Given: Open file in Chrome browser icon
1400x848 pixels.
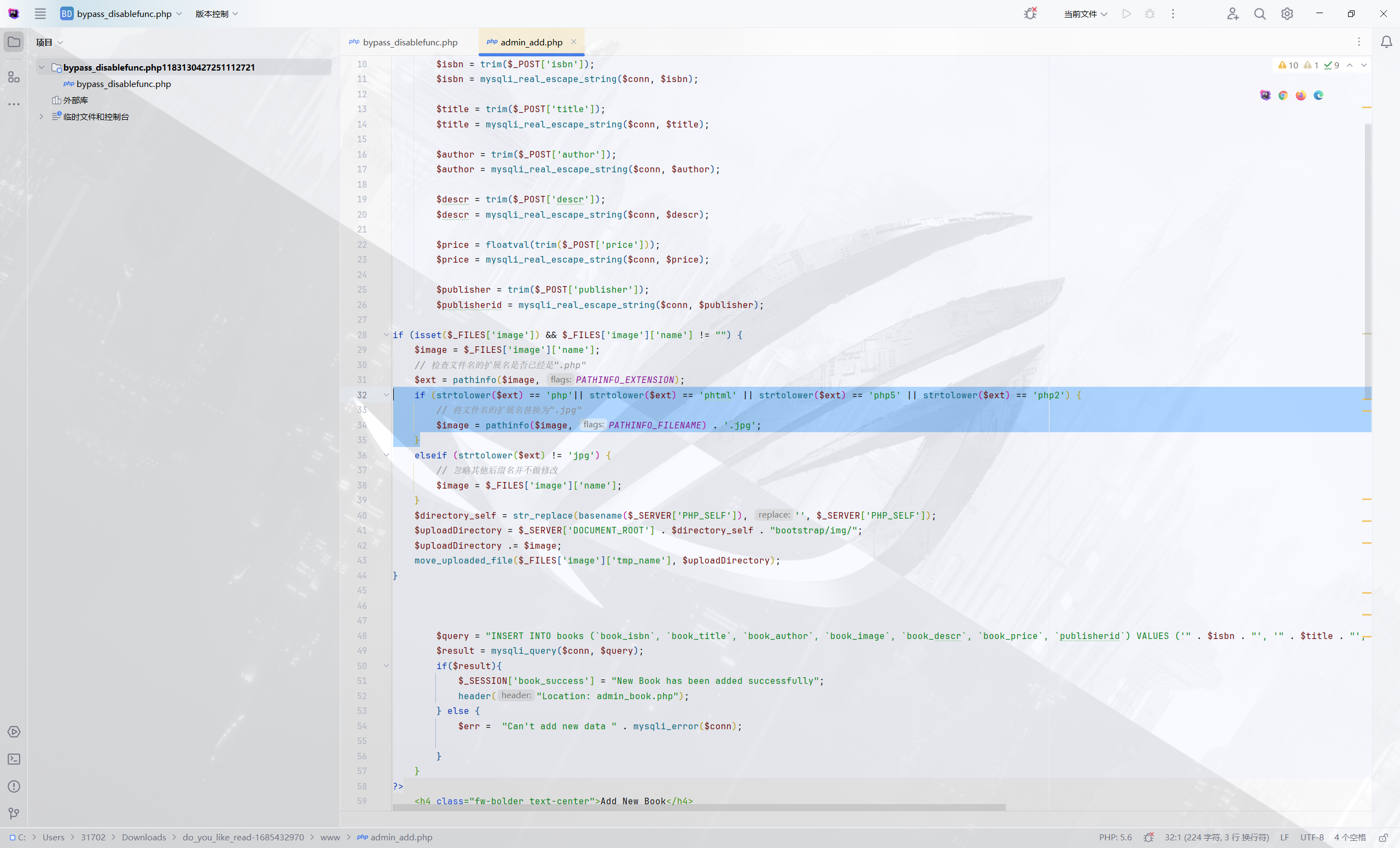Looking at the screenshot, I should click(1283, 96).
